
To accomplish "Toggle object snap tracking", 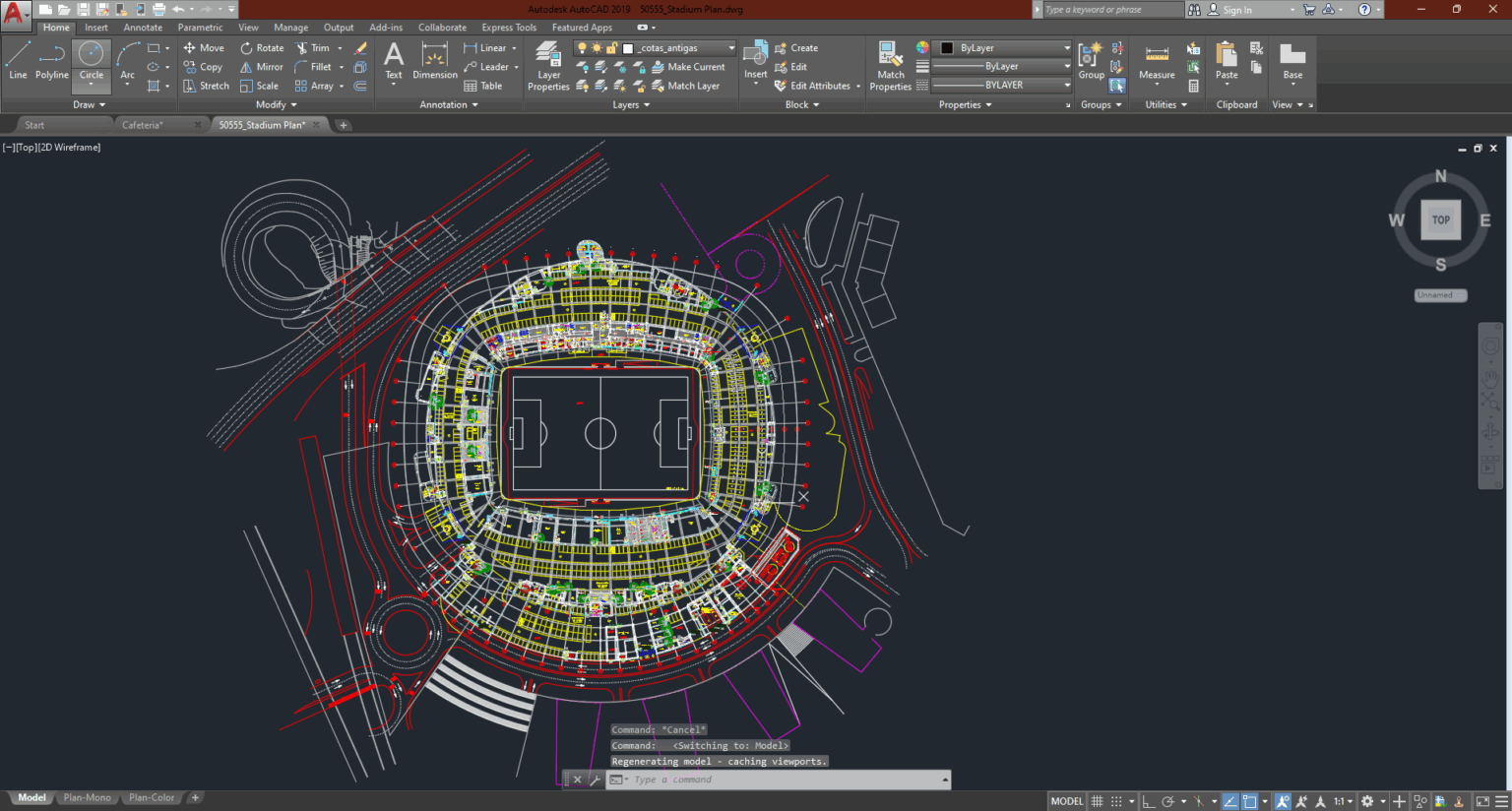I will click(x=1229, y=800).
